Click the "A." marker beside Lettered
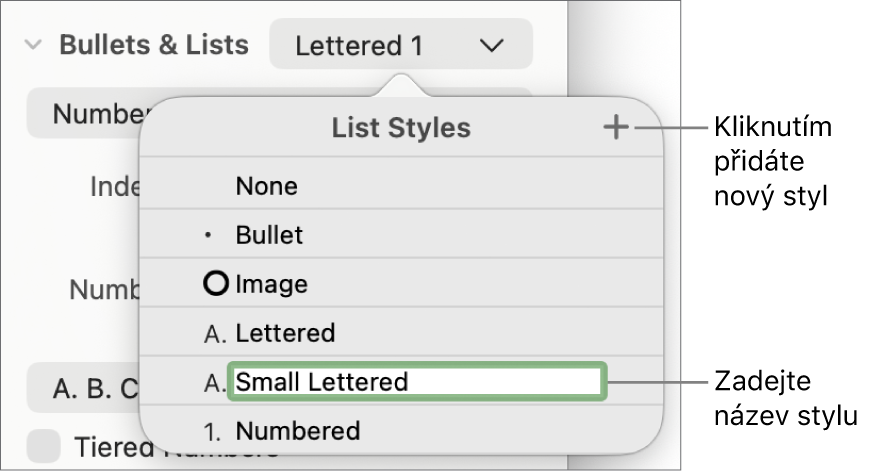The height and width of the screenshot is (471, 886). 215,333
